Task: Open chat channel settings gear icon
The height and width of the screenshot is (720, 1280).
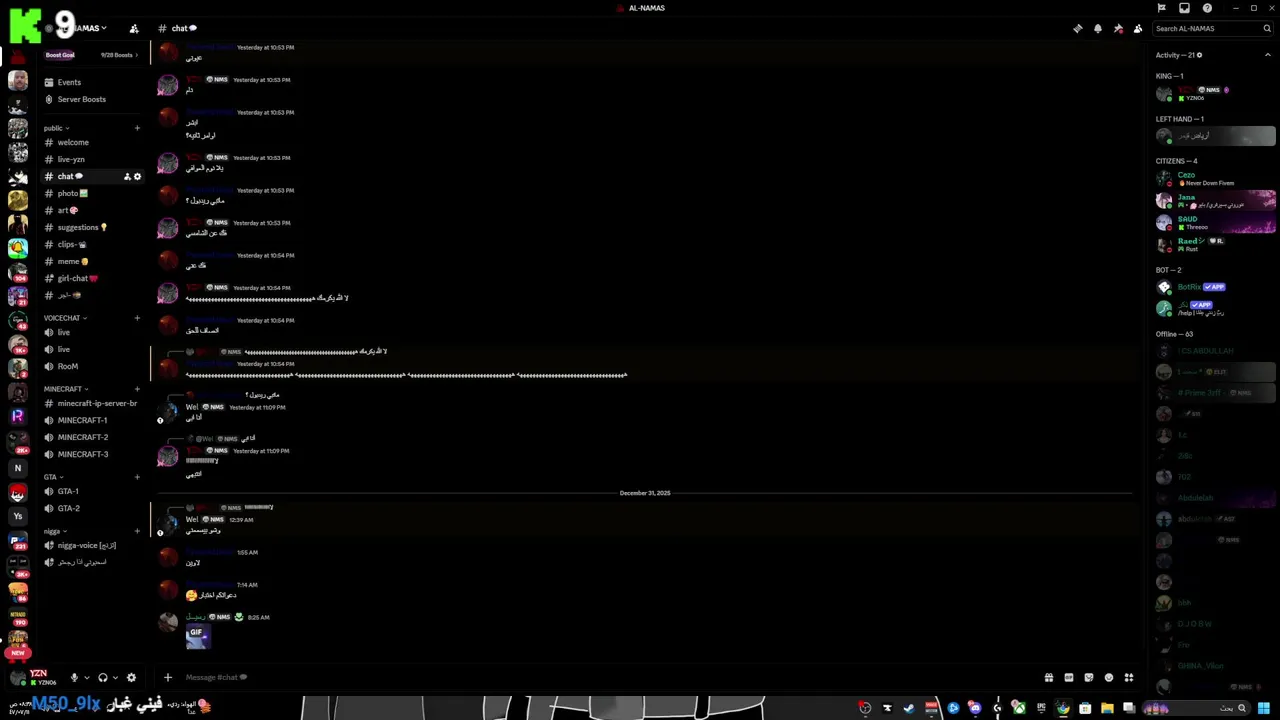Action: (138, 176)
